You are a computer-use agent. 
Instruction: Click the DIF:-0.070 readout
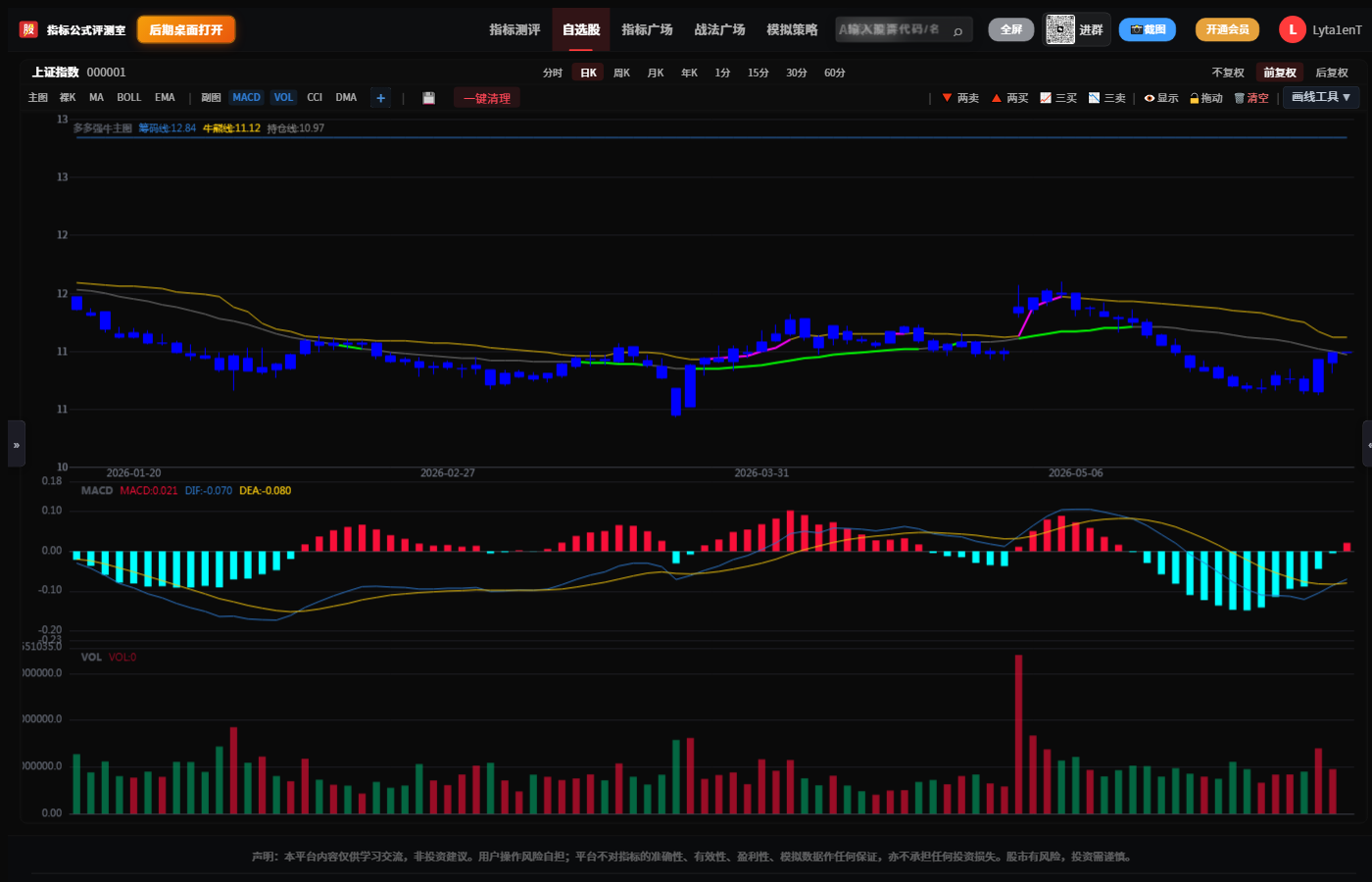click(x=209, y=491)
